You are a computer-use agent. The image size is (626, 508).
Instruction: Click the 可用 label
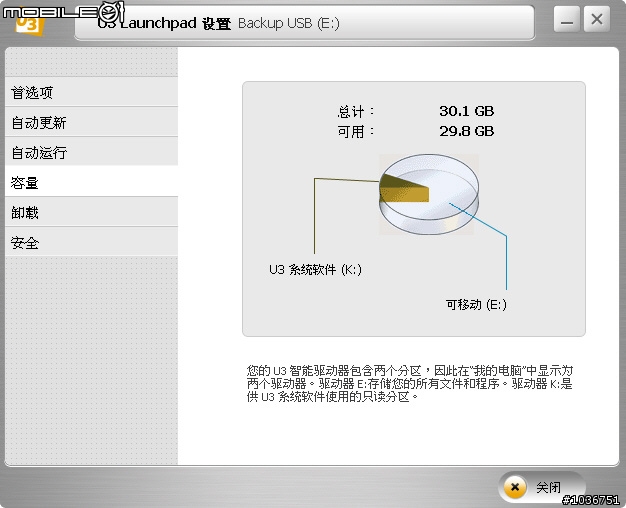pos(356,131)
